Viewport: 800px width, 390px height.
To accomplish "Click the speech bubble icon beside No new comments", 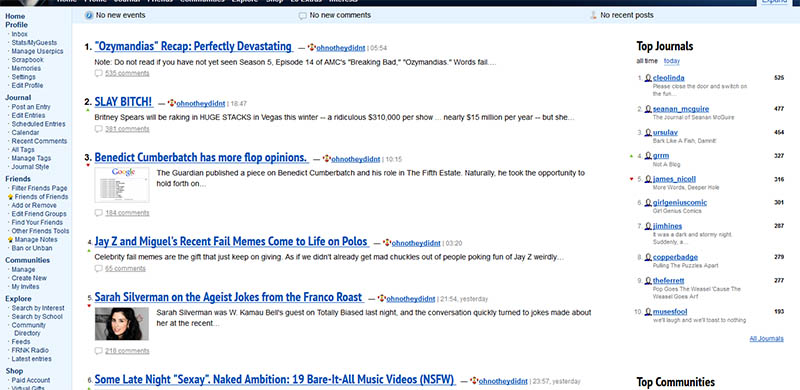I will tap(303, 16).
